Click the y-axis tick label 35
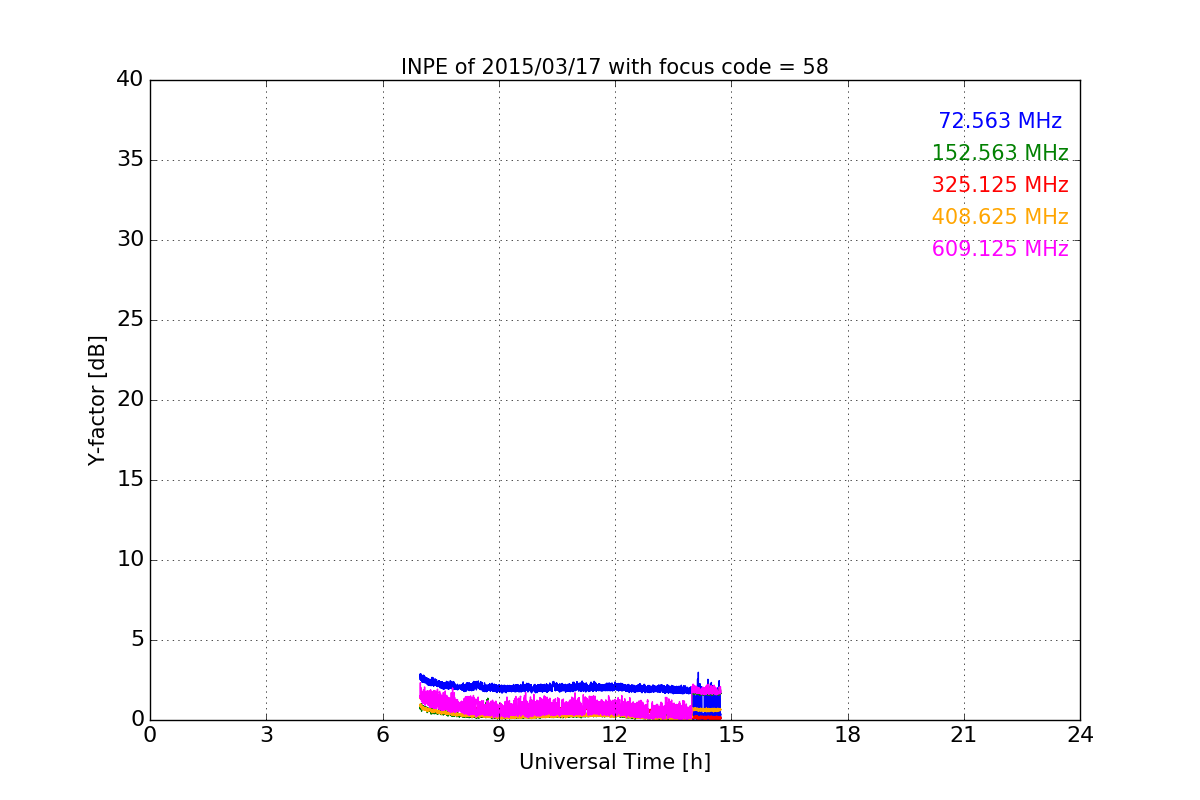Image resolution: width=1200 pixels, height=800 pixels. [130, 160]
